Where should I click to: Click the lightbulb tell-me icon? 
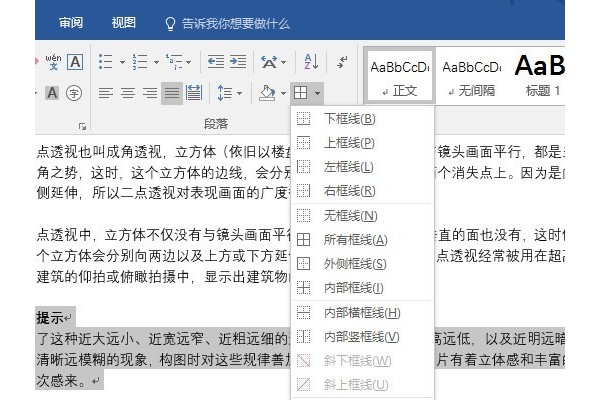click(x=170, y=24)
